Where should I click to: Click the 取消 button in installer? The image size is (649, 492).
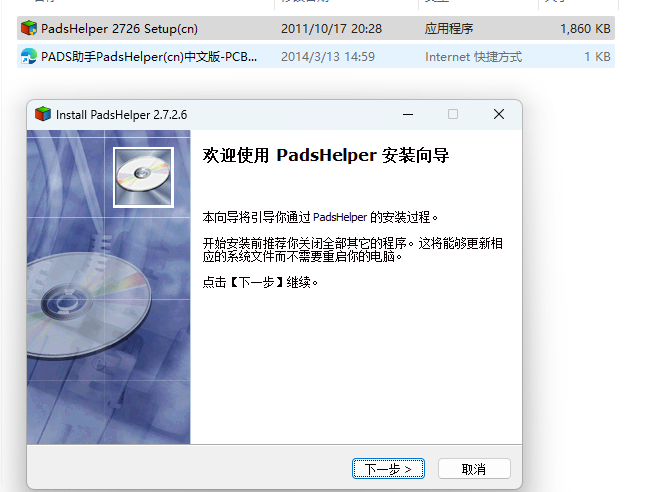[474, 468]
